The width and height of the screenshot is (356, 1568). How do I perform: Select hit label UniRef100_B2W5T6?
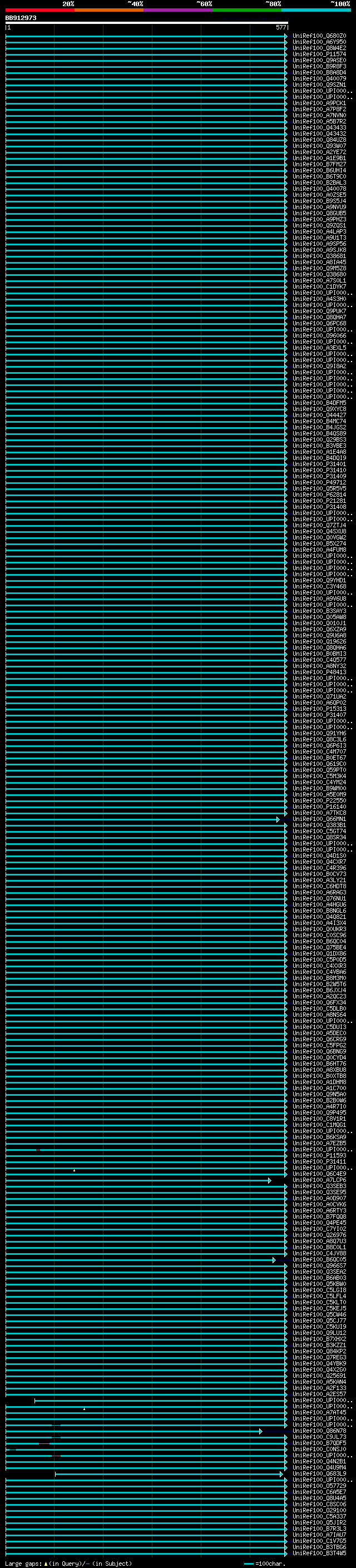(x=319, y=985)
